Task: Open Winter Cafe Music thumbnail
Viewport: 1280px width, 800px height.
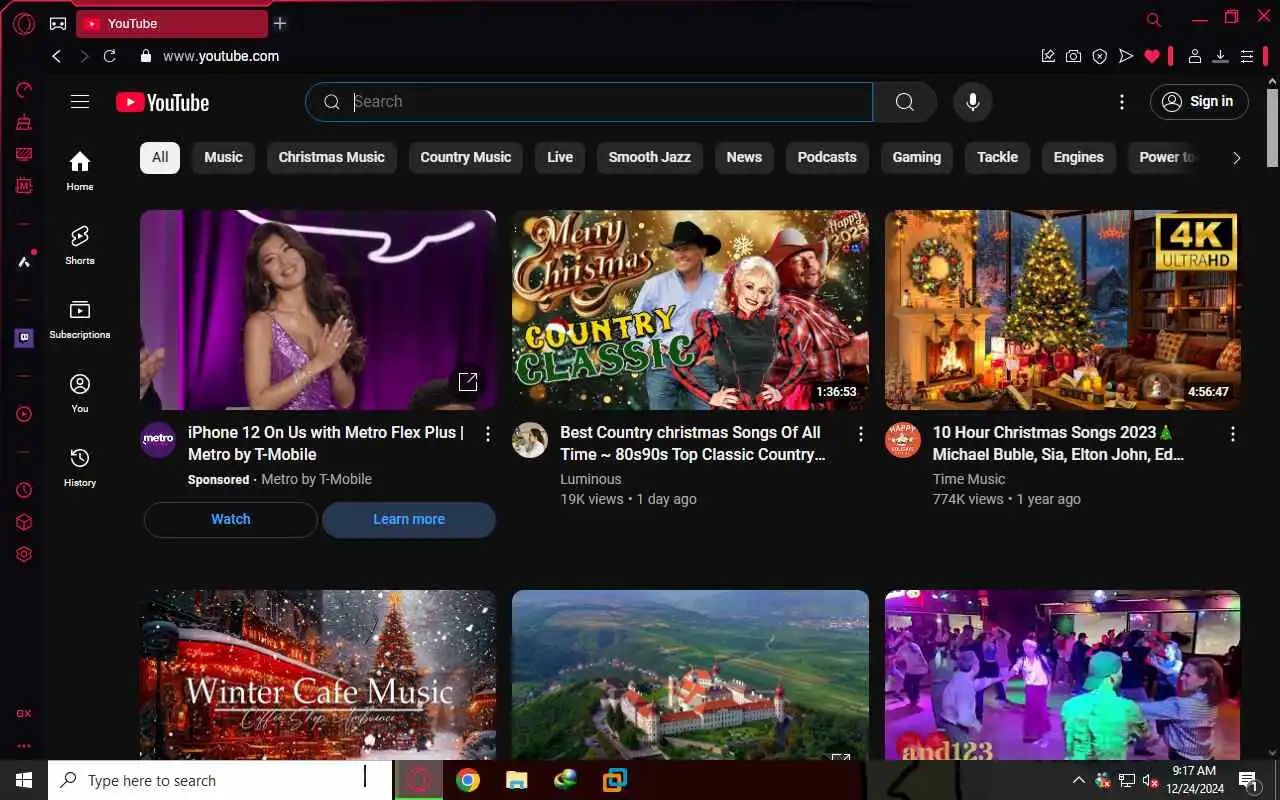Action: [x=318, y=674]
